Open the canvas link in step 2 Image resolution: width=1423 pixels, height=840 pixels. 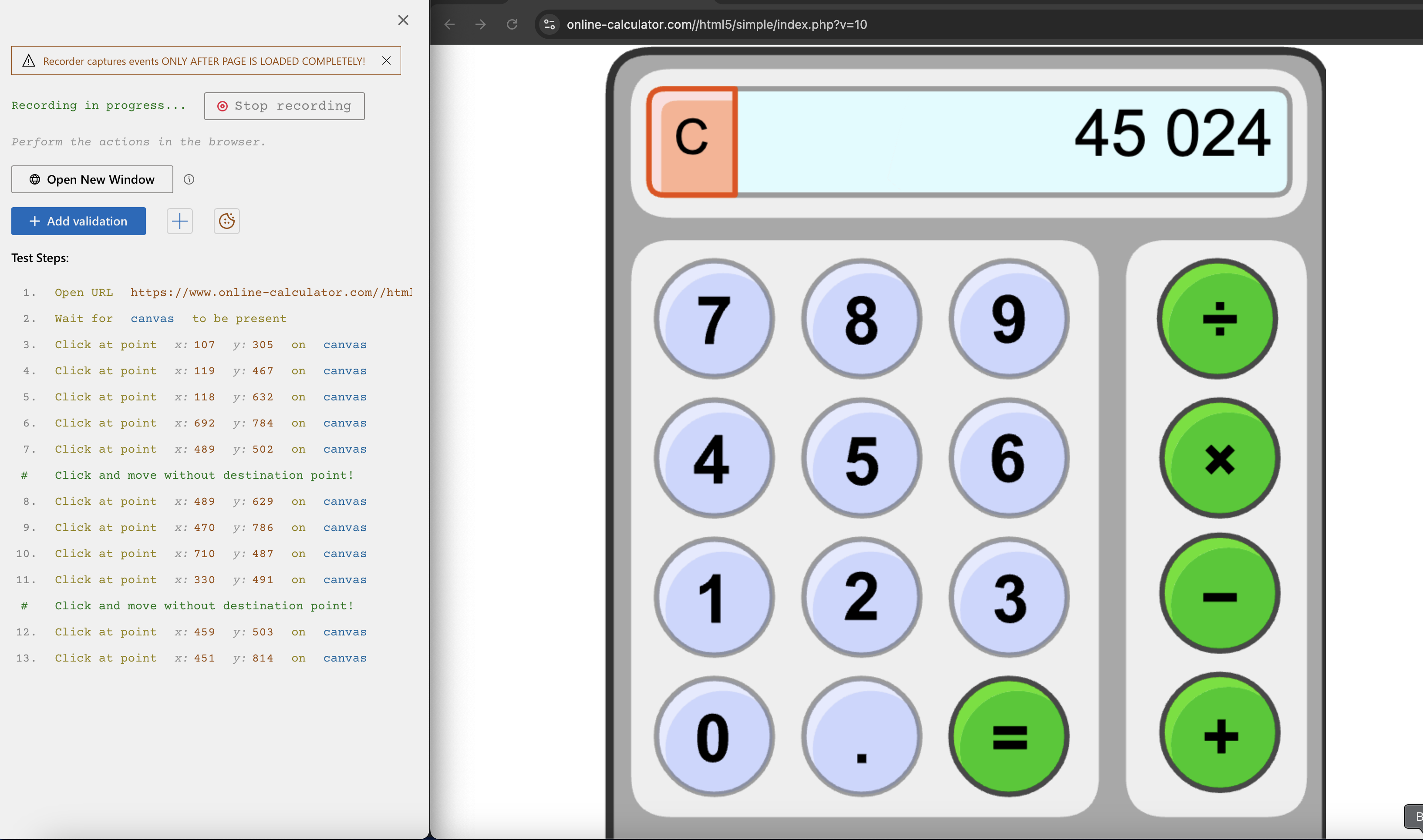coord(152,318)
